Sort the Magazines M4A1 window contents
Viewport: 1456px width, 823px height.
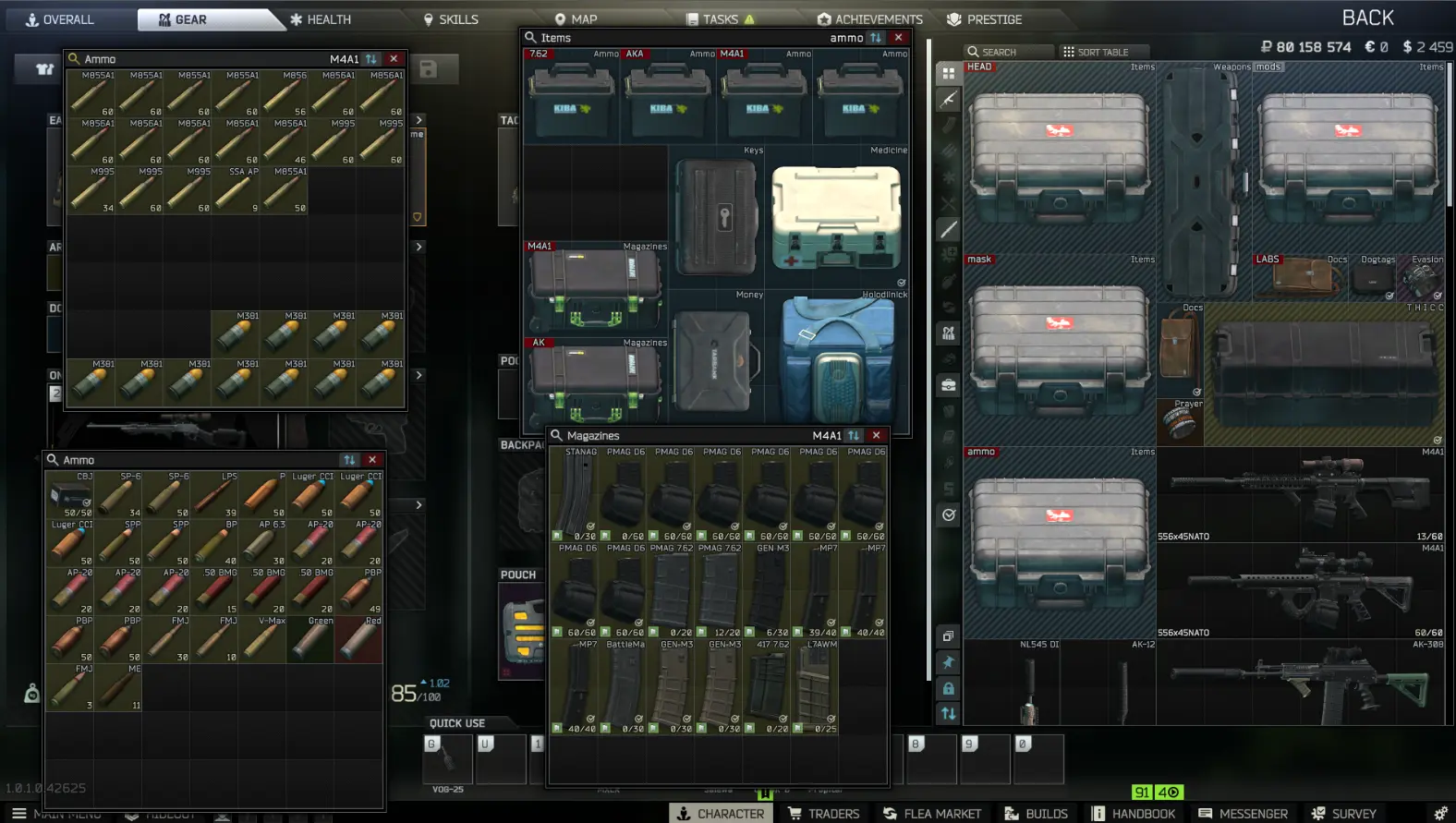click(x=854, y=436)
